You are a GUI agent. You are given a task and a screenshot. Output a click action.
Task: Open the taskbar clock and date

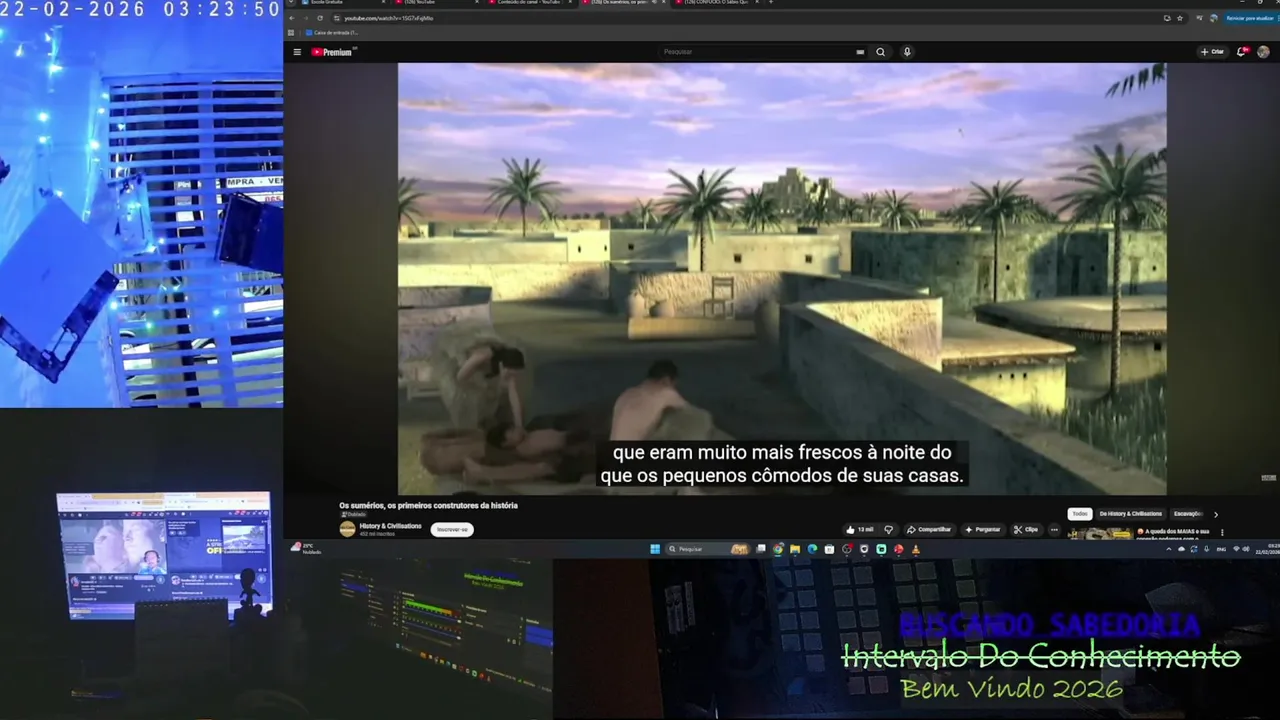1267,549
